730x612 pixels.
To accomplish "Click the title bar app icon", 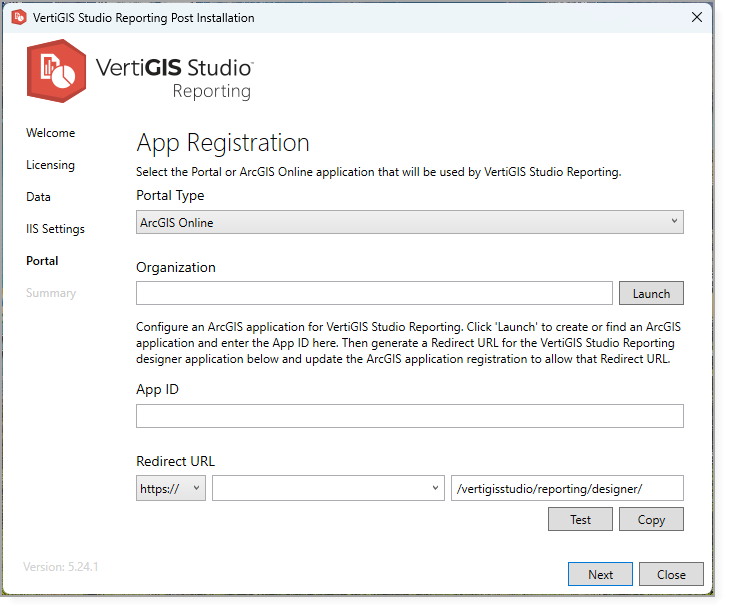I will click(19, 18).
